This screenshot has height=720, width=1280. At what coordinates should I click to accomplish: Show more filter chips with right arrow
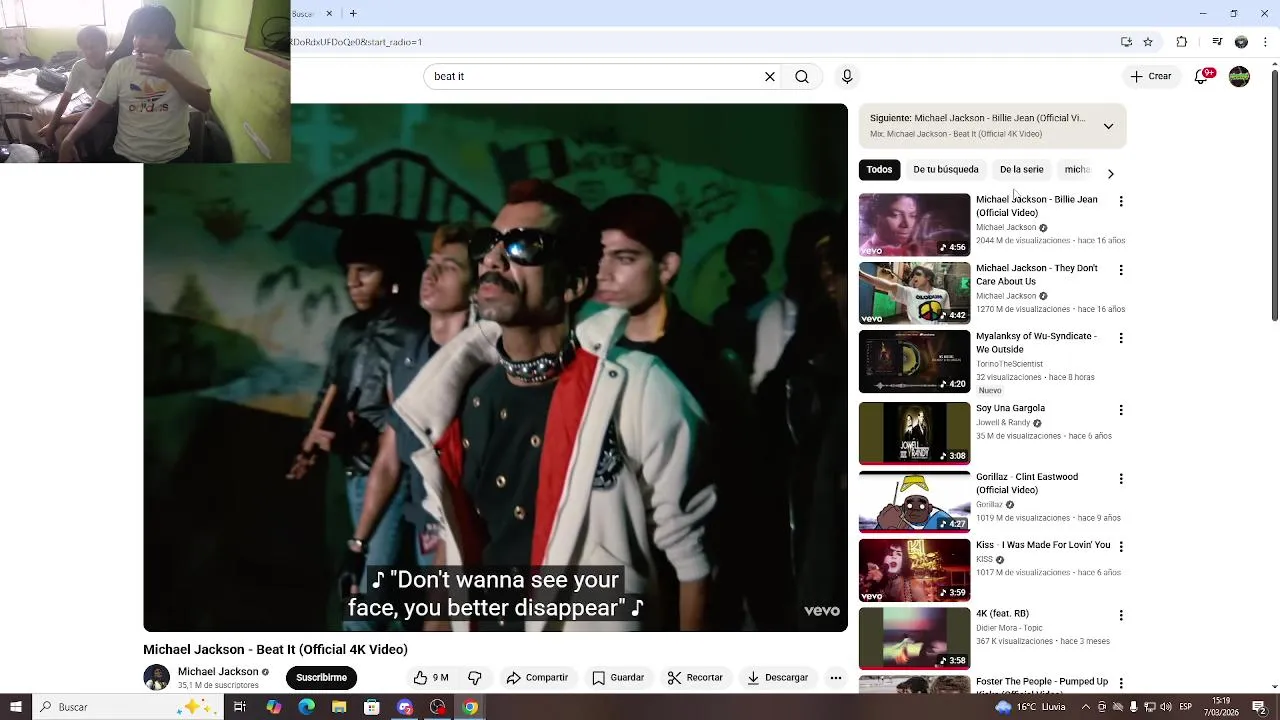click(1110, 173)
